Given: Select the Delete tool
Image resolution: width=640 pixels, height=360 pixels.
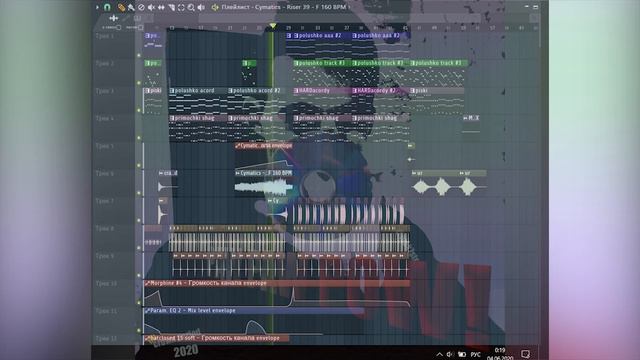Looking at the screenshot, I should point(141,7).
